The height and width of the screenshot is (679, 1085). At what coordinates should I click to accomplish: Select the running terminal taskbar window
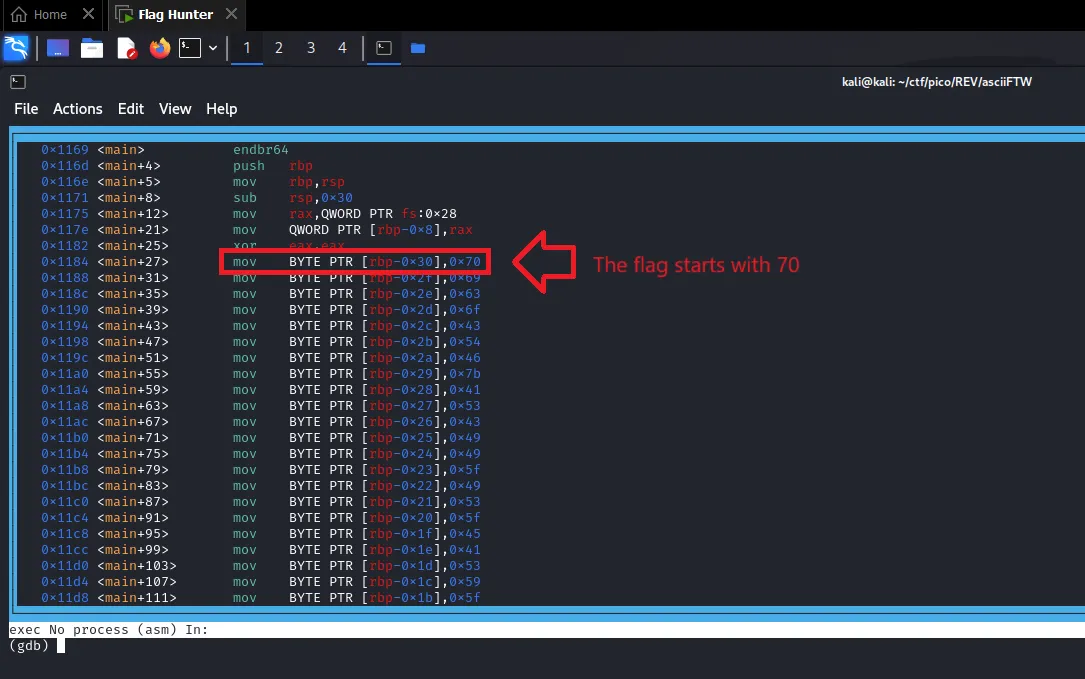[x=383, y=48]
